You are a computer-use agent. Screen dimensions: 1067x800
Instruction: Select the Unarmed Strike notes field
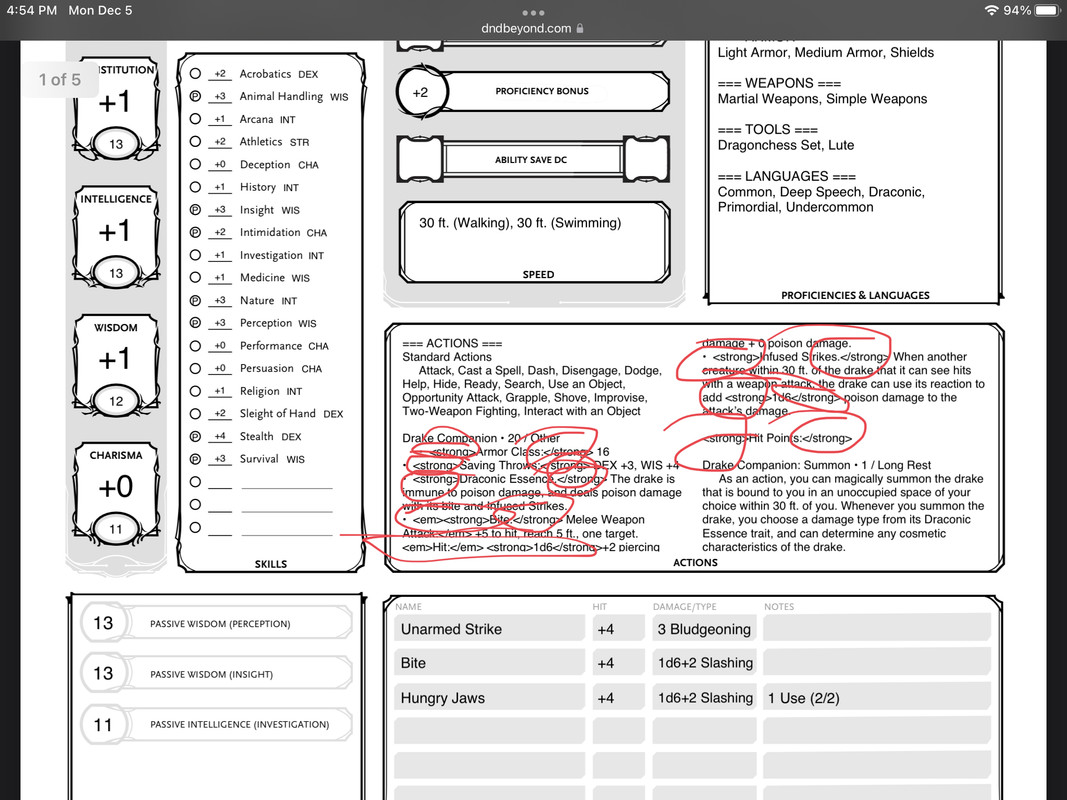click(876, 629)
